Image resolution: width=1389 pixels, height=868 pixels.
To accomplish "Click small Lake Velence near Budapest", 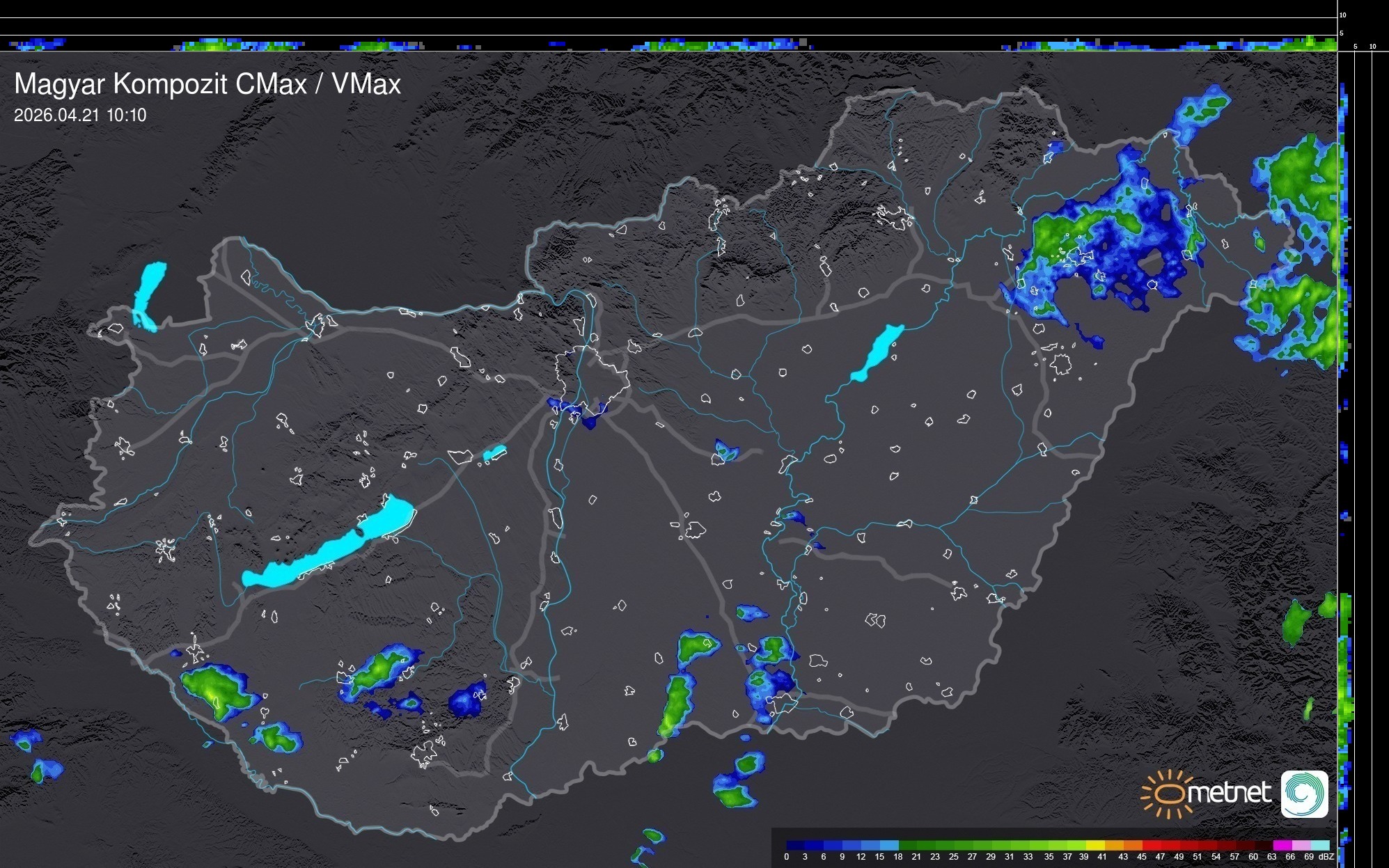I will [x=494, y=453].
